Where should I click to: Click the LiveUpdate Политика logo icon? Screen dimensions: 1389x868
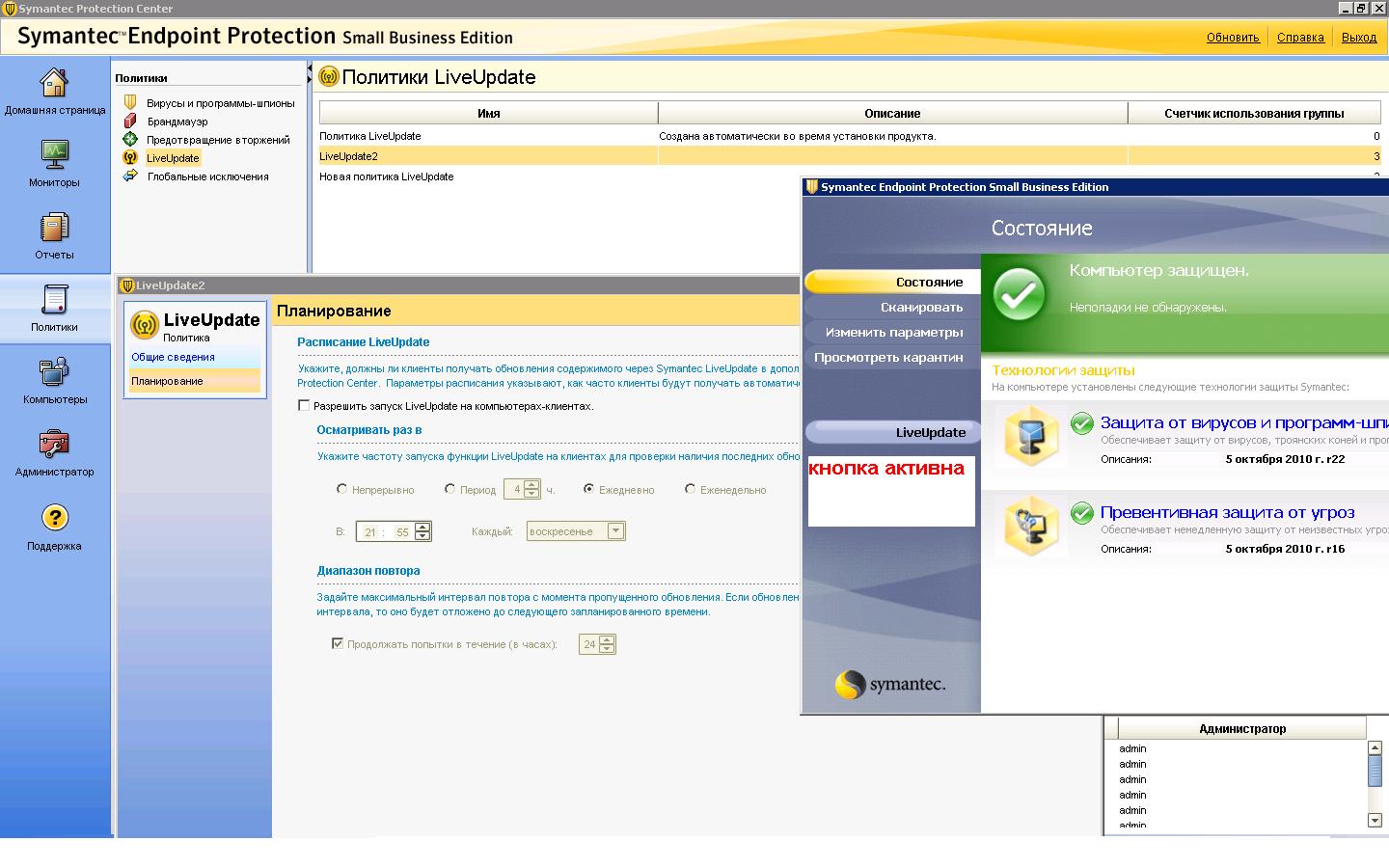(x=145, y=325)
